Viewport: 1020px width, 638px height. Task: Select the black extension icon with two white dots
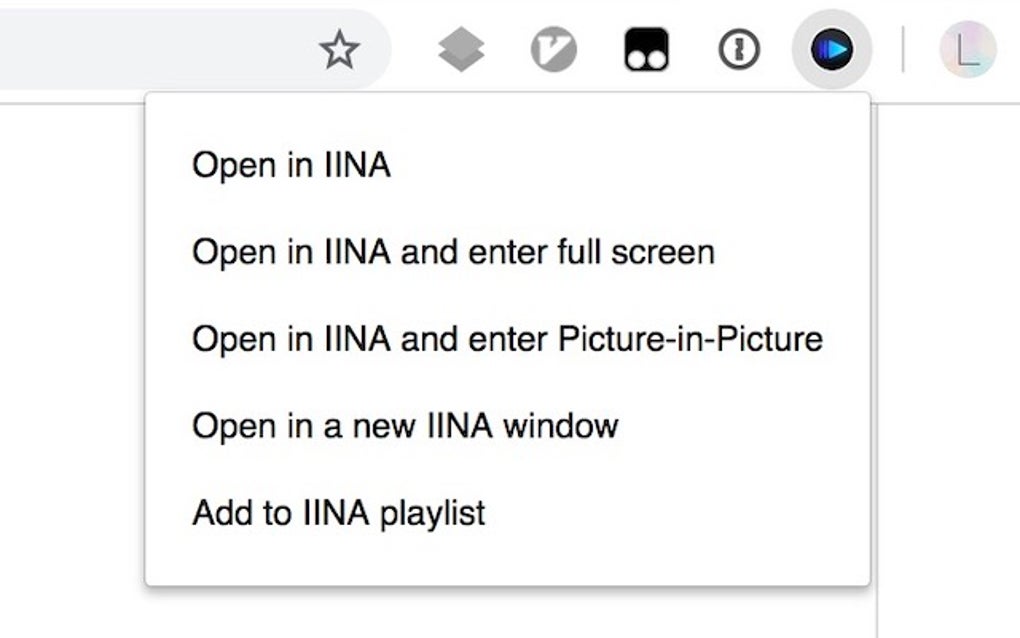(x=645, y=47)
